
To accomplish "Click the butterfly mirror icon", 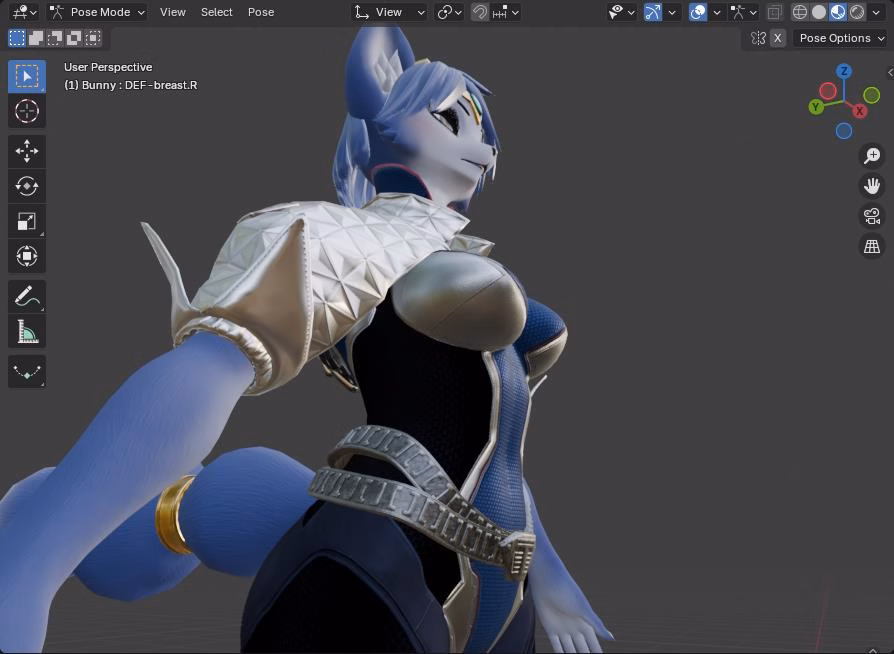I will coord(758,38).
